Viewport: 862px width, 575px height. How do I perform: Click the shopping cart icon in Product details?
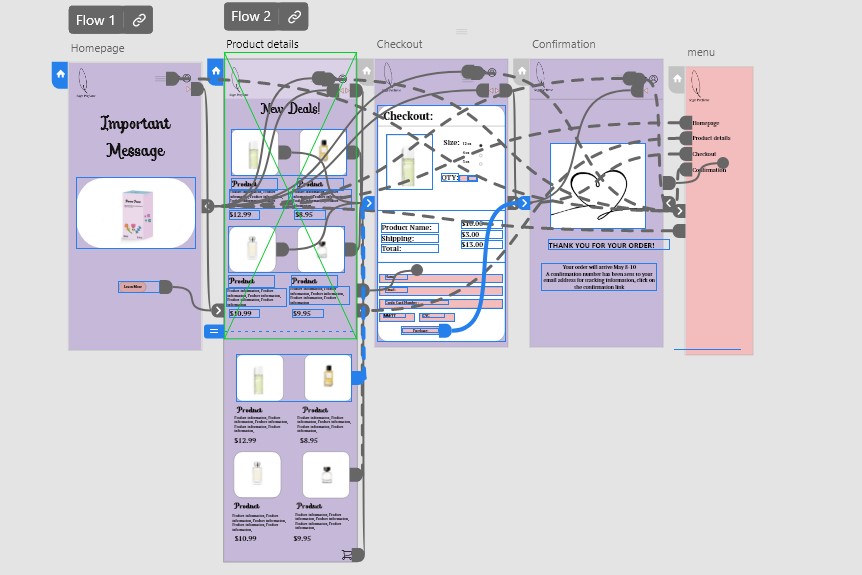click(347, 554)
